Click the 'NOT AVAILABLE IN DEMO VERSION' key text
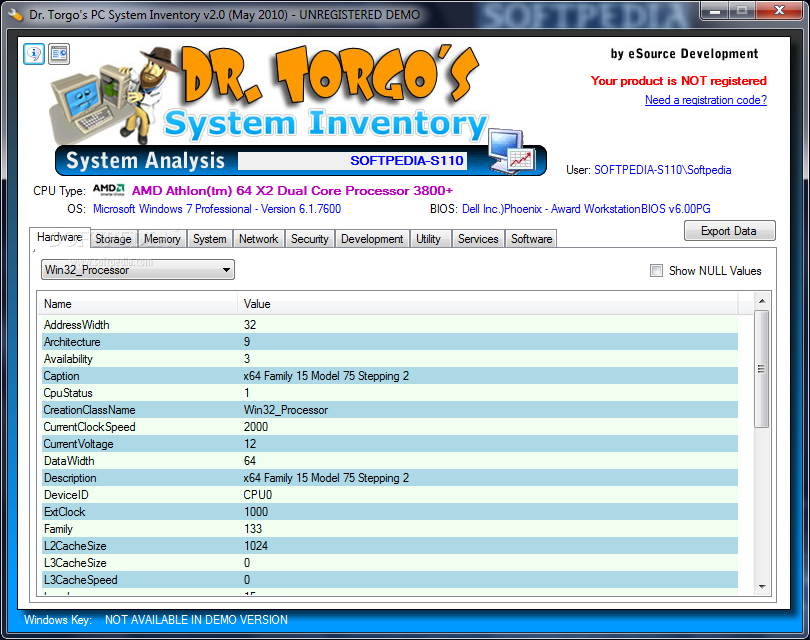Screen dimensions: 810x640 [196, 619]
